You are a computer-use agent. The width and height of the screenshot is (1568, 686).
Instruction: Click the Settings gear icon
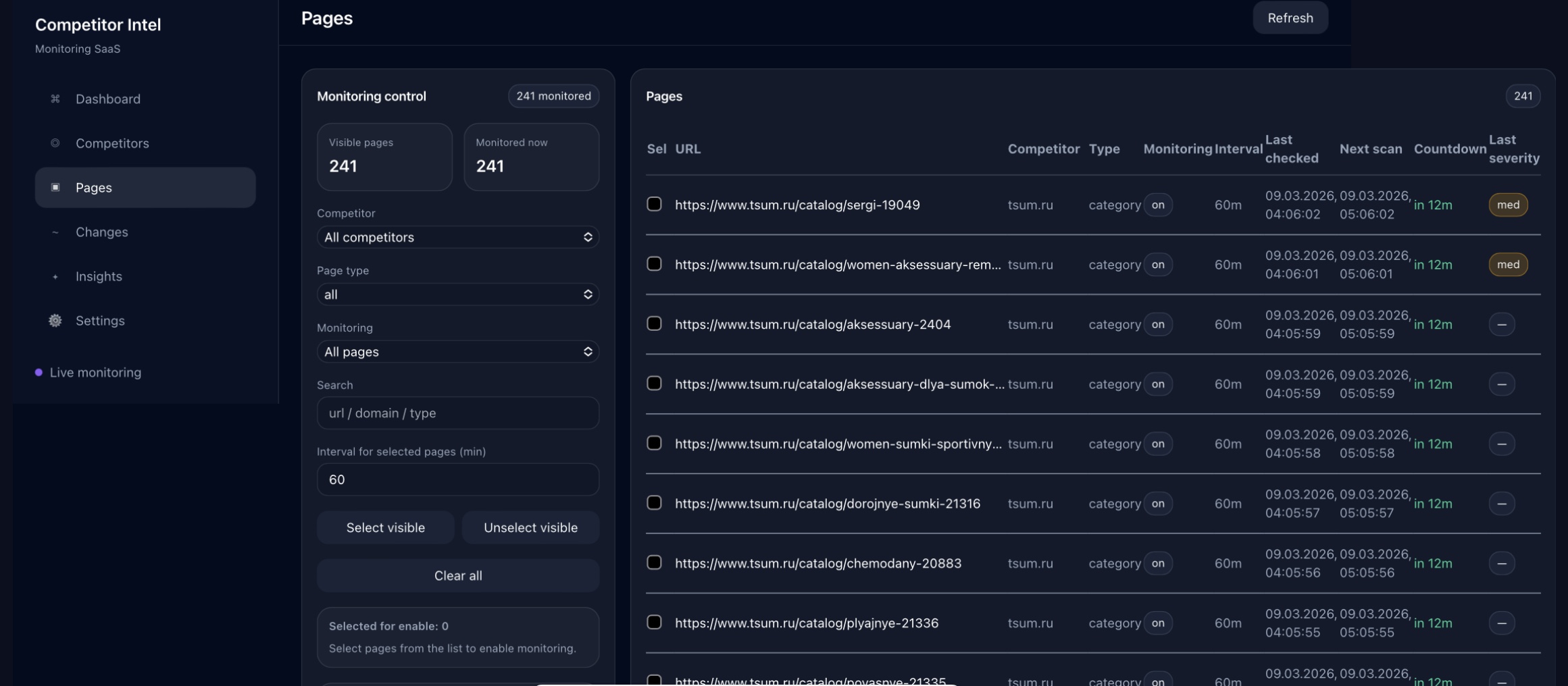55,321
